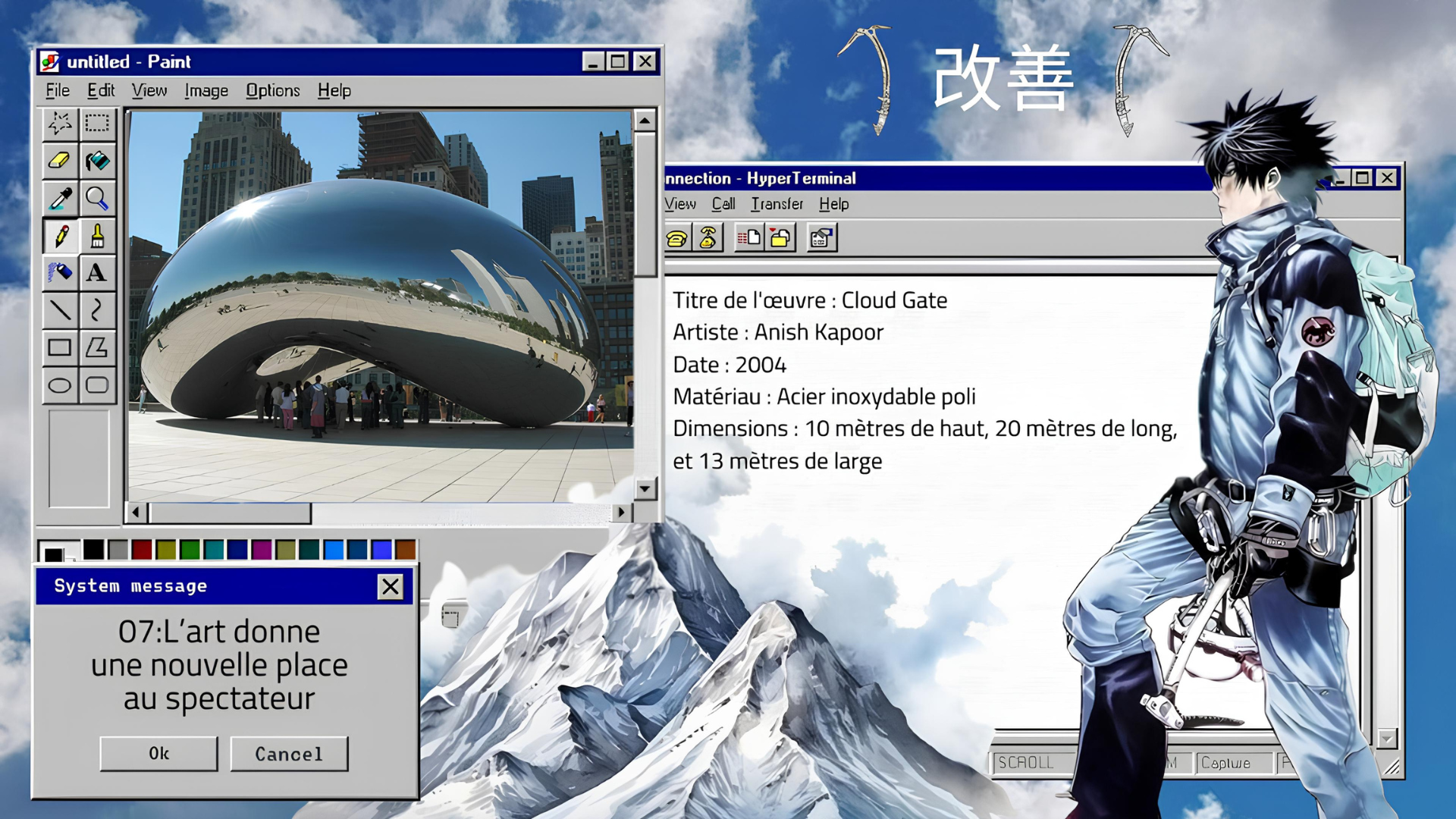Click Paint's horizontal scrollbar right arrow

click(621, 513)
